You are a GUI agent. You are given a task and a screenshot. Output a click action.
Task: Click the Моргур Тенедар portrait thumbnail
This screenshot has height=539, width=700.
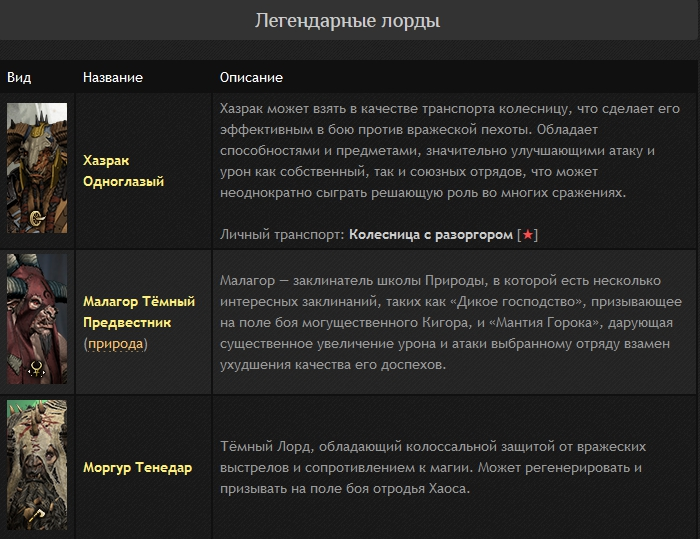tap(37, 465)
